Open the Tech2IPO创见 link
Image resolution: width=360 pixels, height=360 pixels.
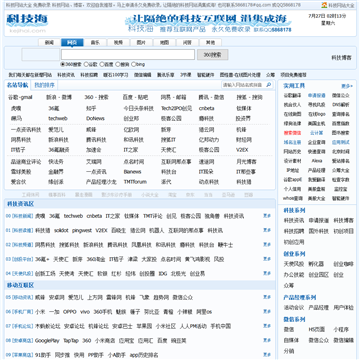pos(176,108)
